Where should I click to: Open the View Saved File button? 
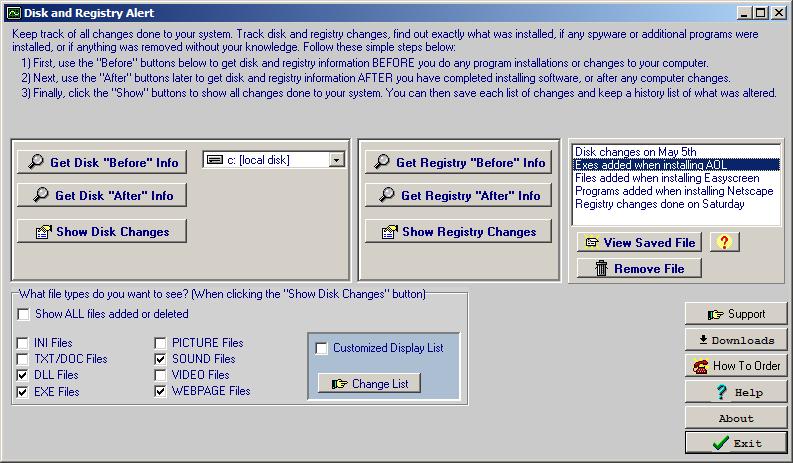tap(639, 242)
